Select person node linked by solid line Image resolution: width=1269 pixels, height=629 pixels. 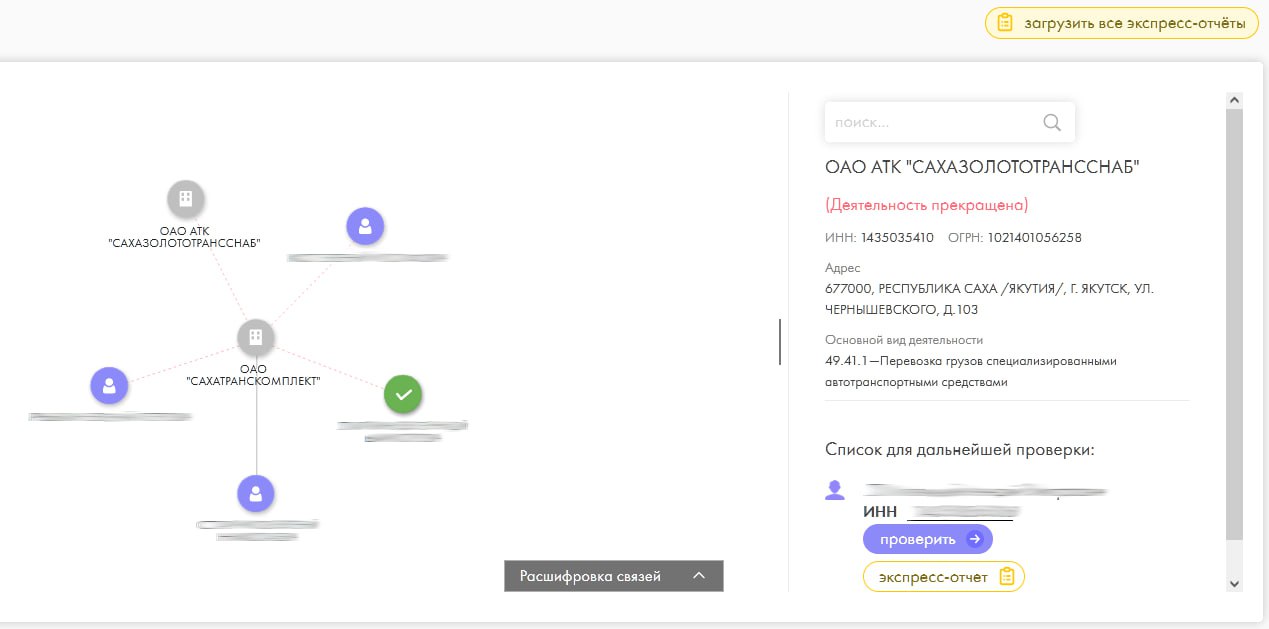(x=256, y=493)
